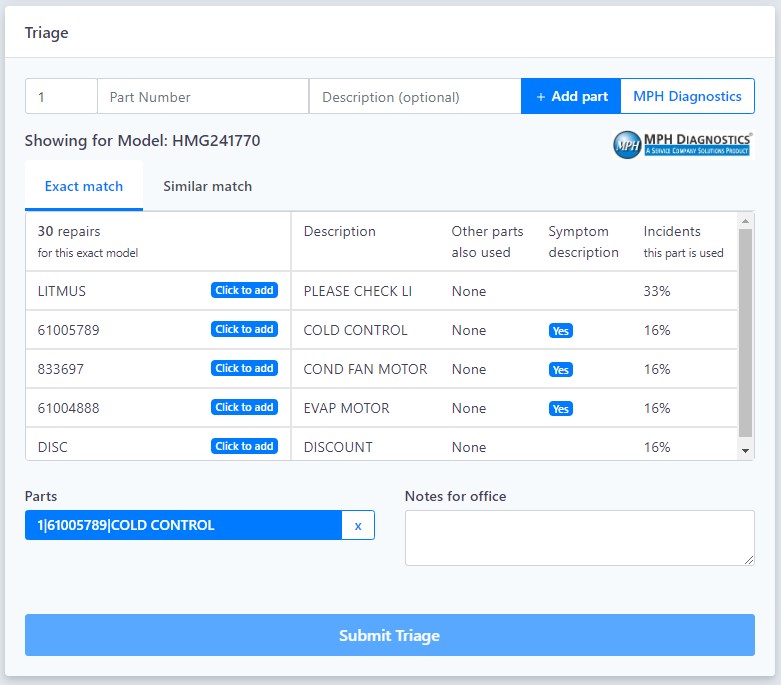Click the DISCOUNT description cell
Screen dimensions: 781x685
(338, 447)
